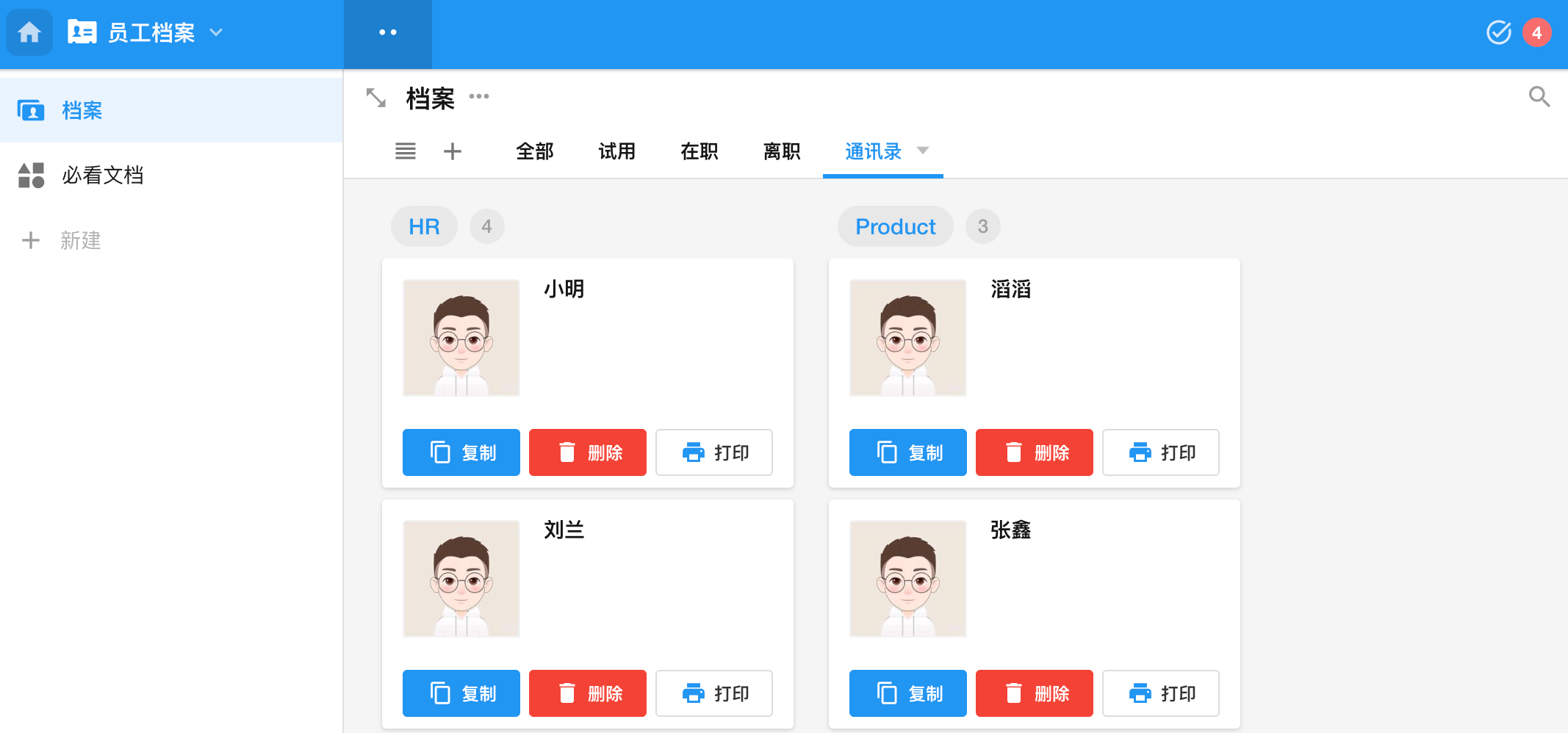
Task: Copy the 小明 record with 复制
Action: click(461, 452)
